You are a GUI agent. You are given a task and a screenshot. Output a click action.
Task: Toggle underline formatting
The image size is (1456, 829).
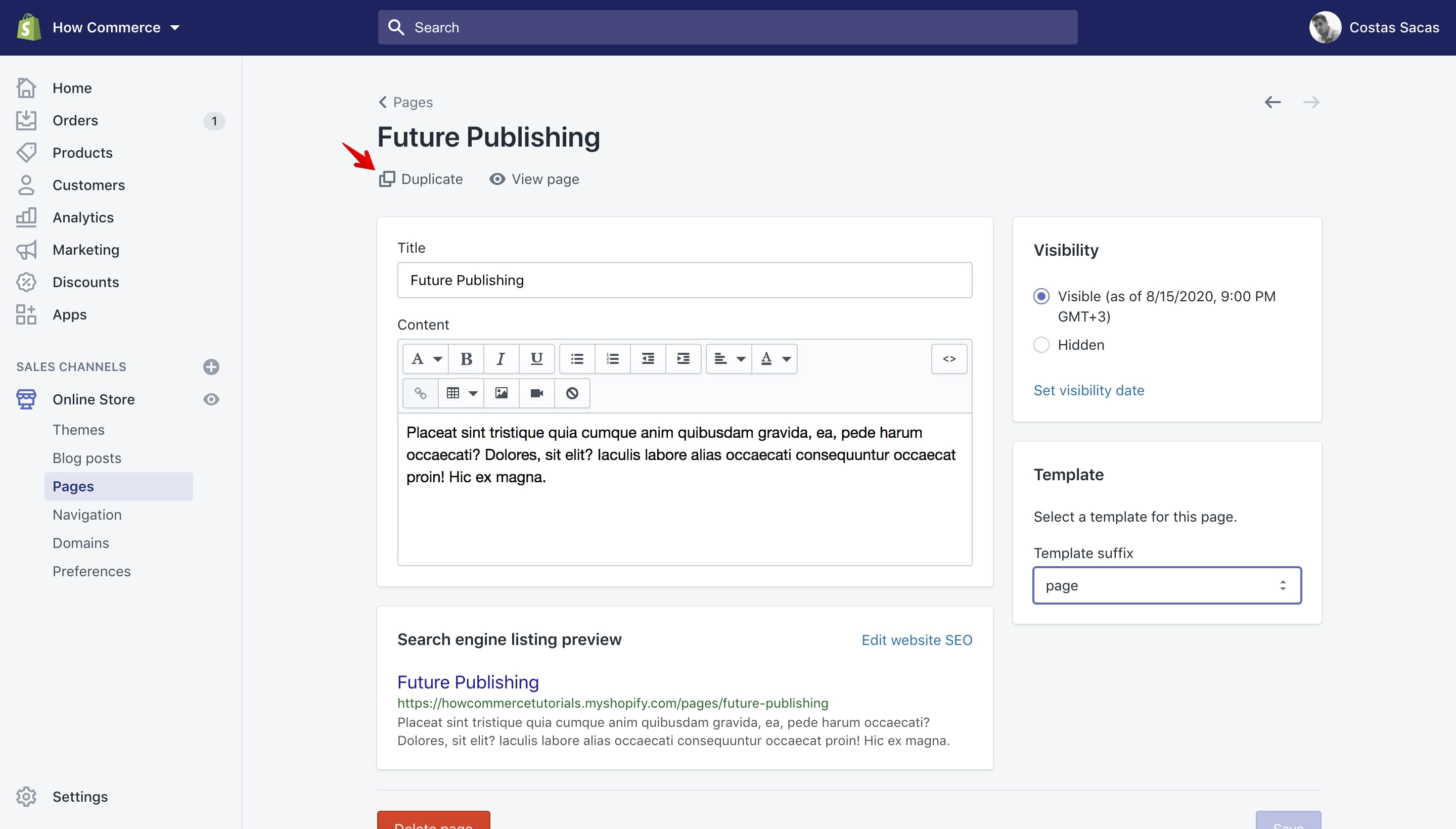[536, 359]
